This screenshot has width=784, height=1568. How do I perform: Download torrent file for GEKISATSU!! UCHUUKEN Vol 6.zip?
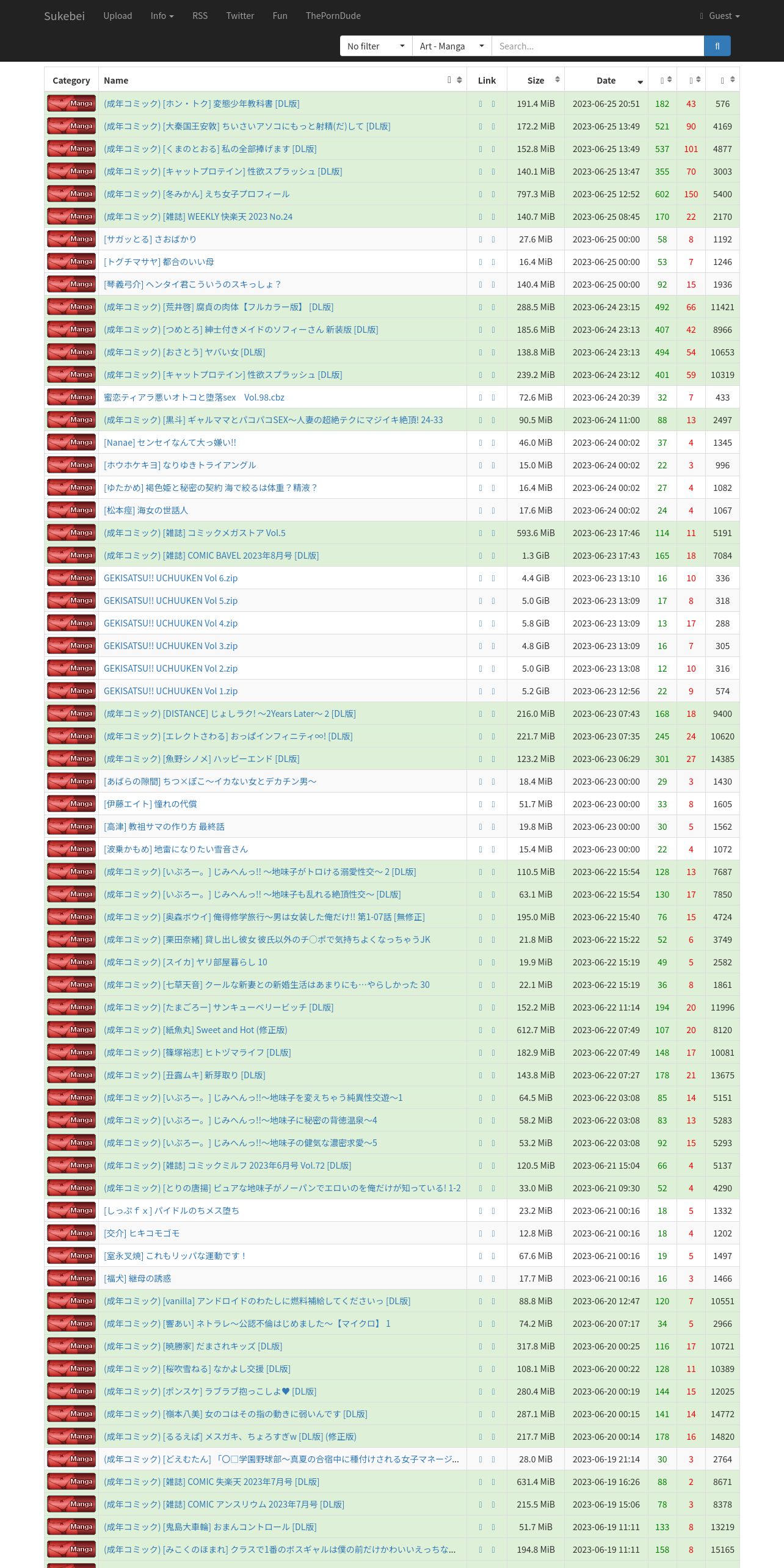[481, 578]
